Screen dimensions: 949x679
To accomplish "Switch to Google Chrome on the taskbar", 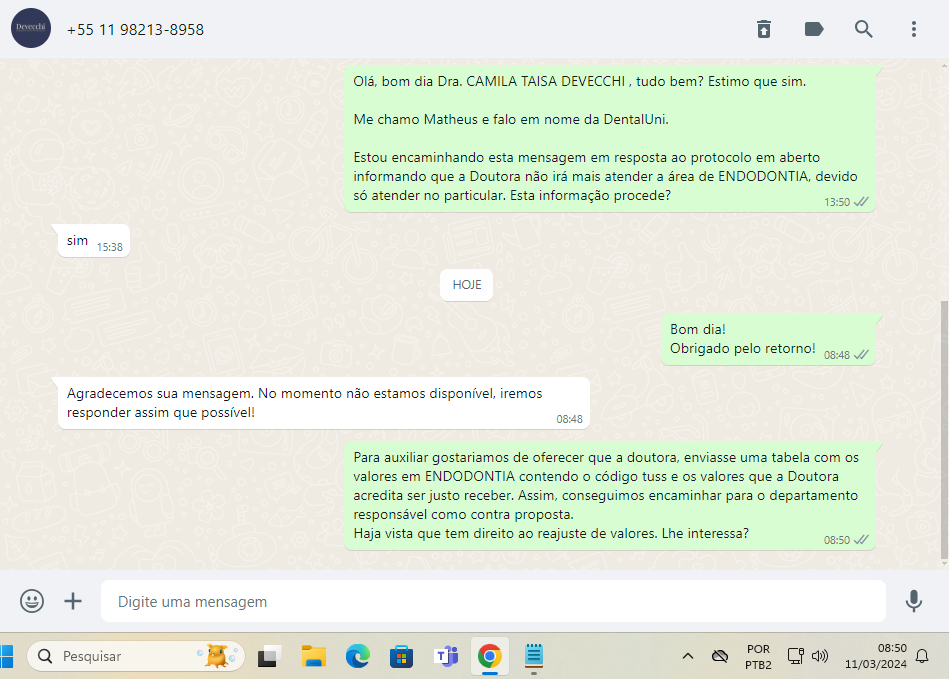I will click(x=490, y=656).
